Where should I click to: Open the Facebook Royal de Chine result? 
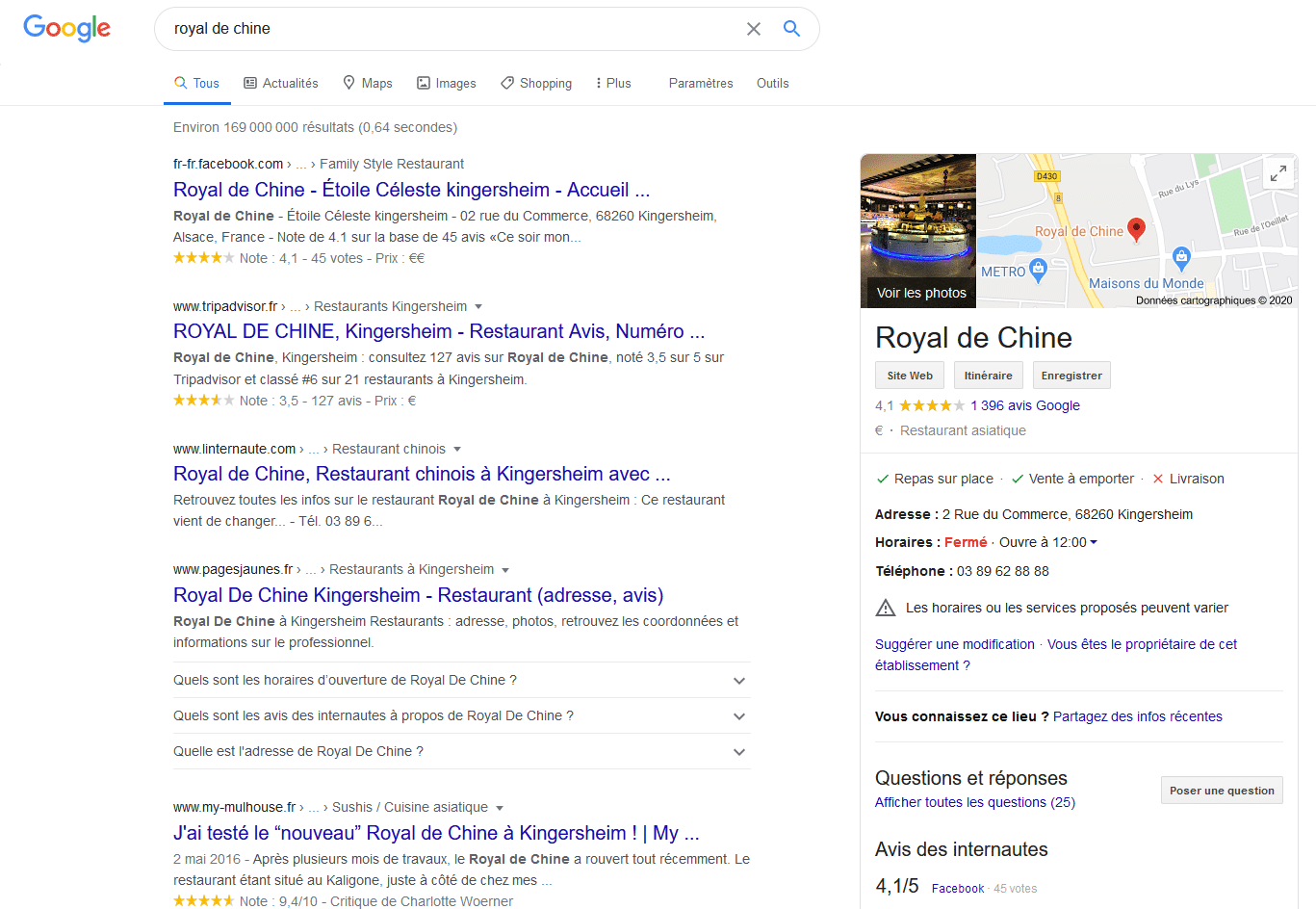tap(411, 190)
